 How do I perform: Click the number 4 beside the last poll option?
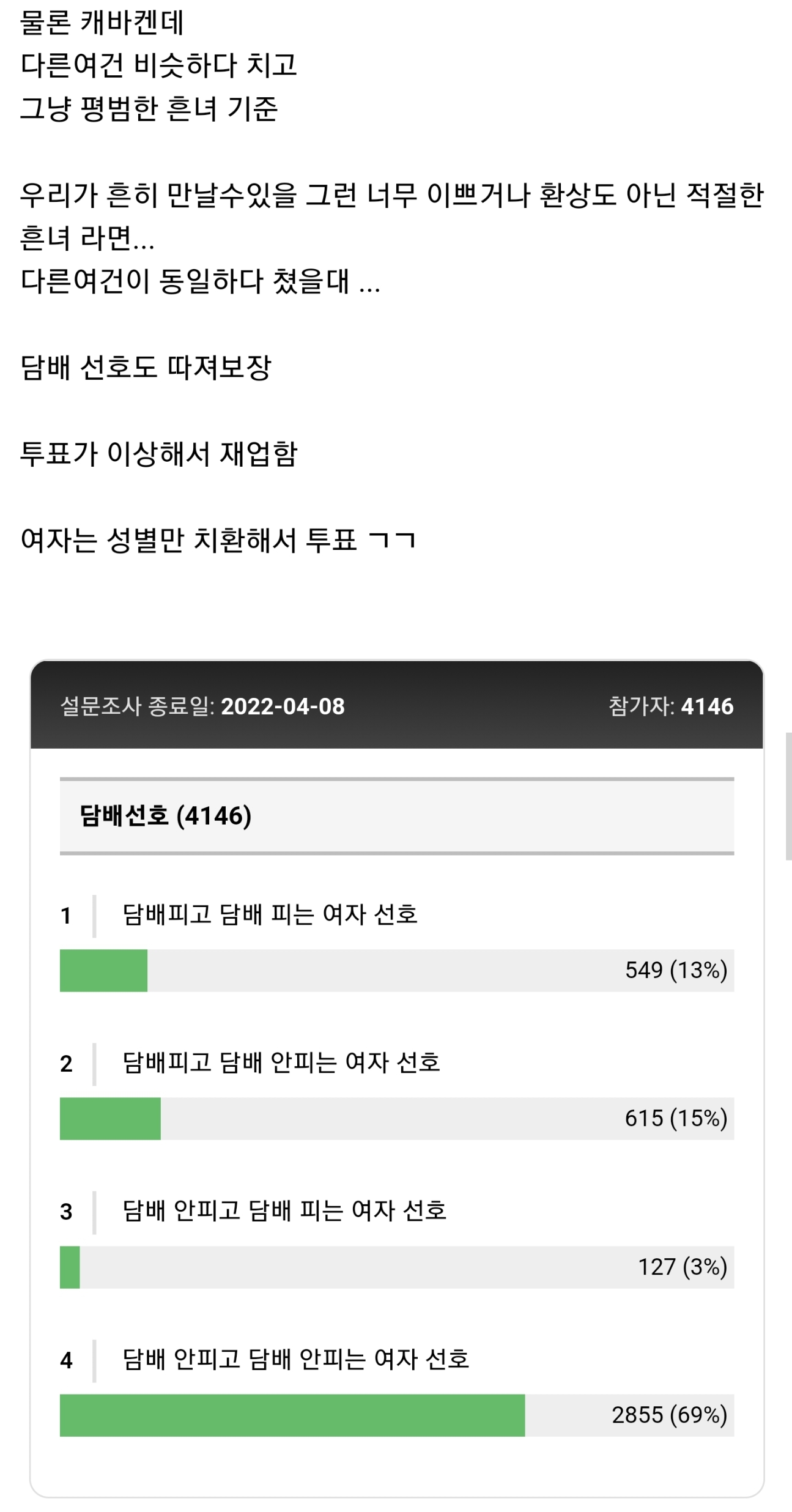pyautogui.click(x=66, y=1360)
